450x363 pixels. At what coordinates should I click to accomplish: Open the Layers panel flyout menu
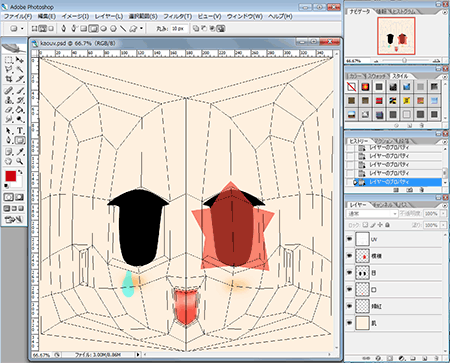[x=444, y=205]
